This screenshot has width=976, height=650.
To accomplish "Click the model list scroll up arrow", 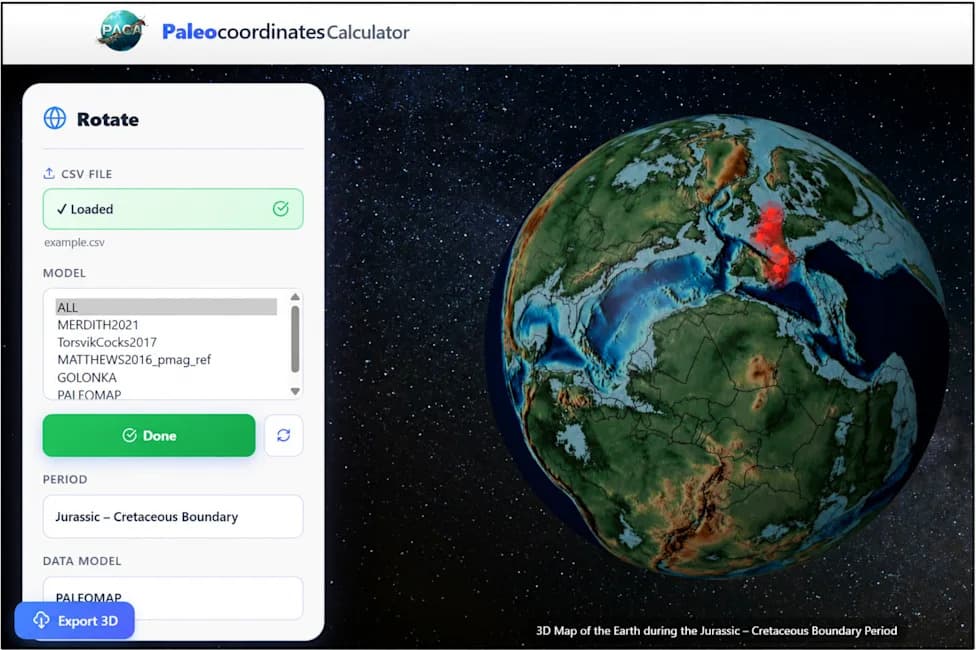I will pos(295,297).
